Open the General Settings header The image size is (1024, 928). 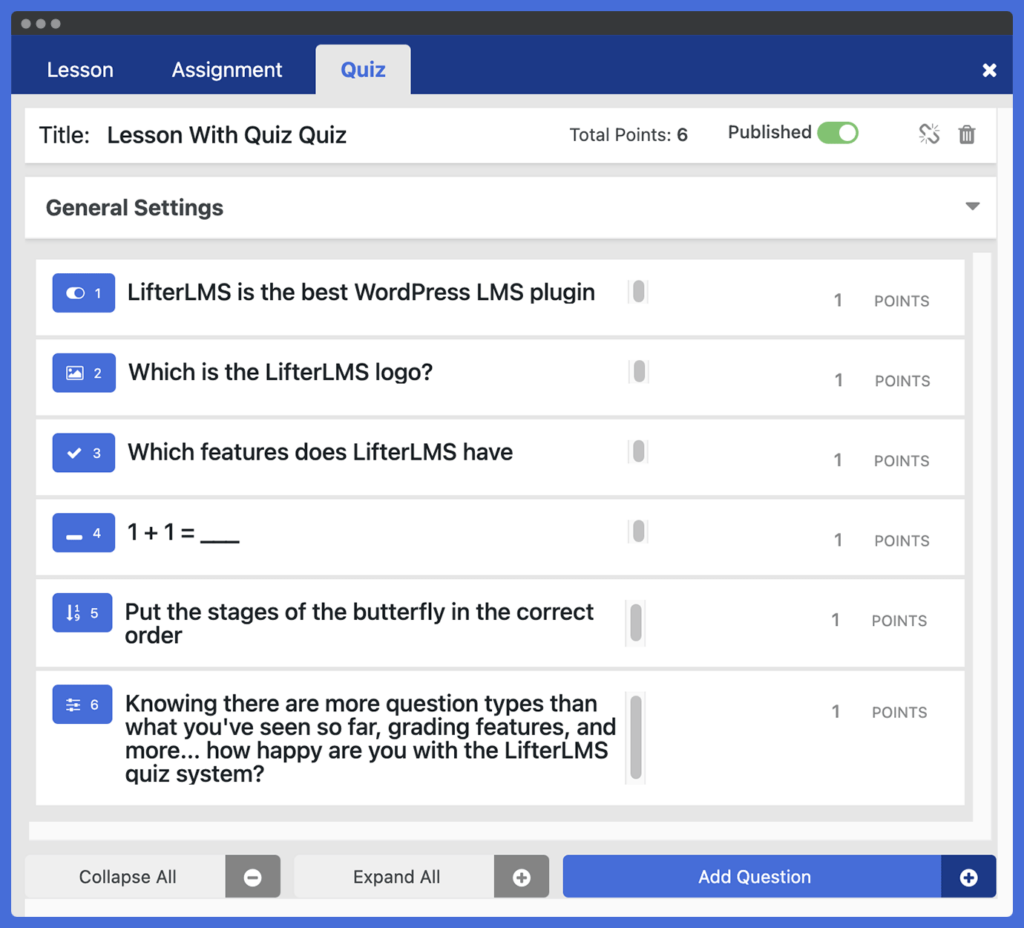(x=510, y=208)
